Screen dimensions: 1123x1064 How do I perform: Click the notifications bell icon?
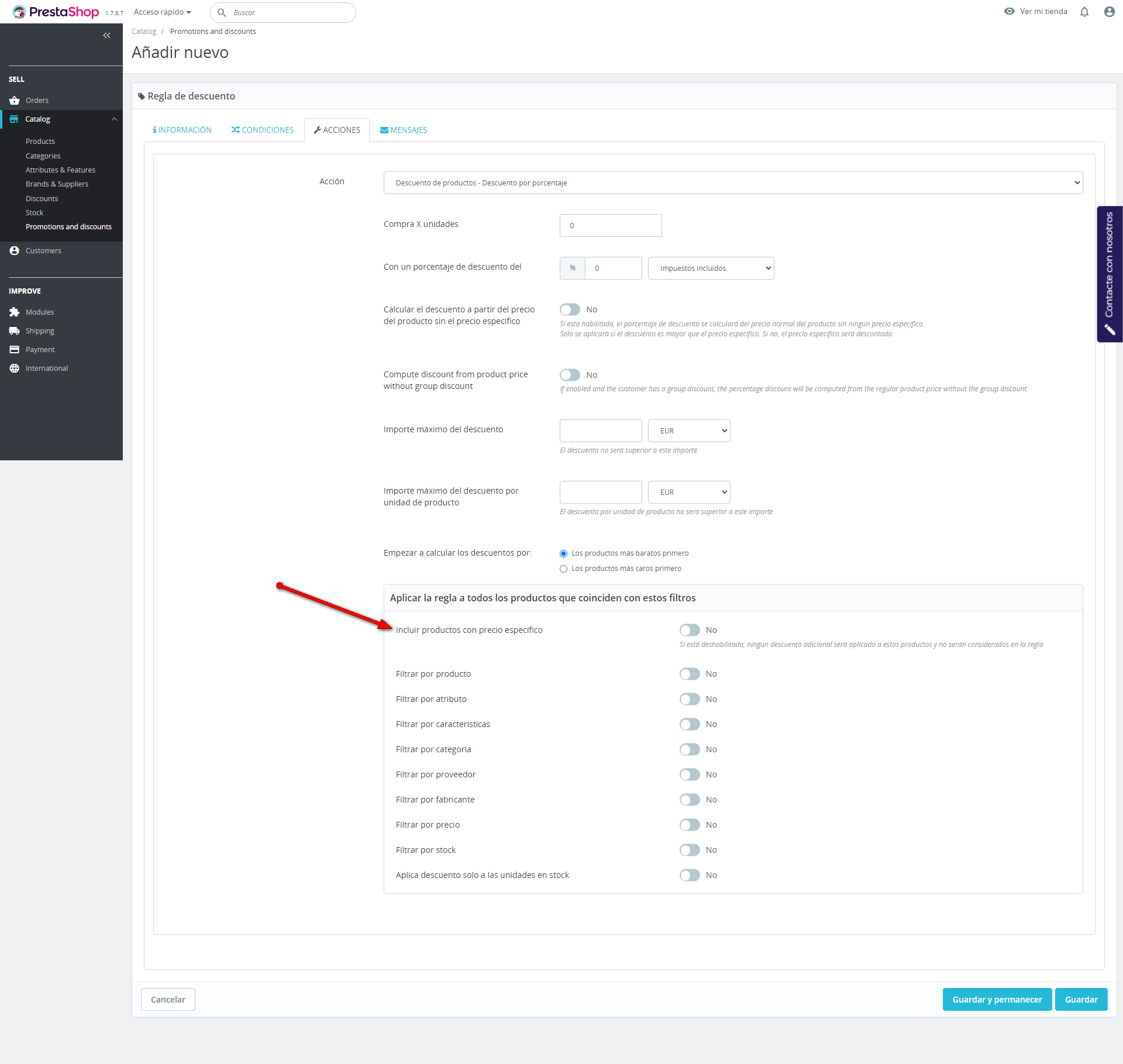1084,12
